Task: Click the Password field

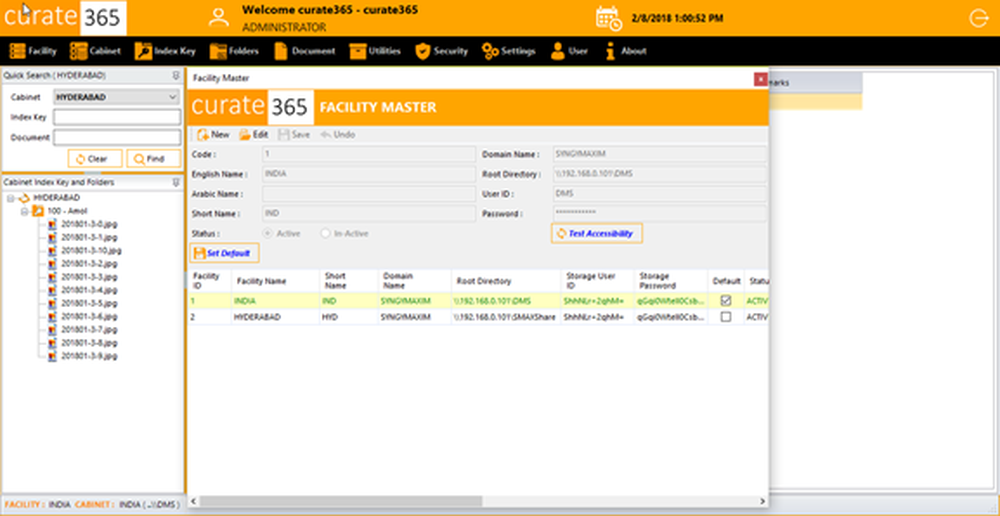Action: coord(659,214)
